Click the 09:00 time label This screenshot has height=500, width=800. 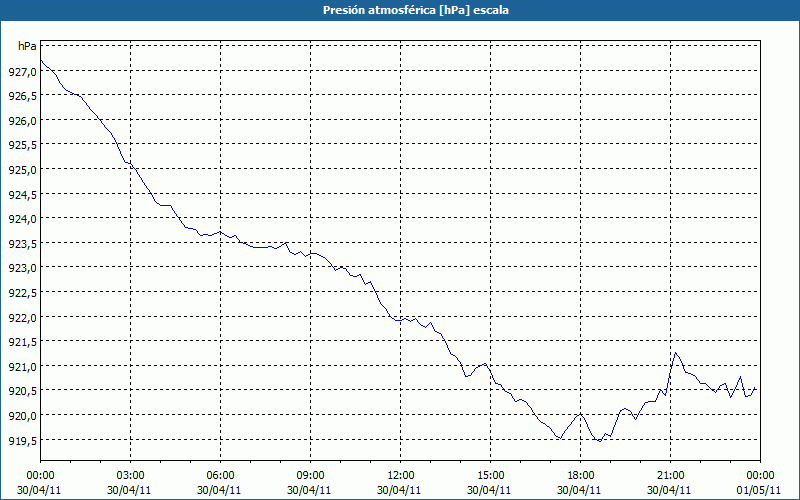[310, 476]
